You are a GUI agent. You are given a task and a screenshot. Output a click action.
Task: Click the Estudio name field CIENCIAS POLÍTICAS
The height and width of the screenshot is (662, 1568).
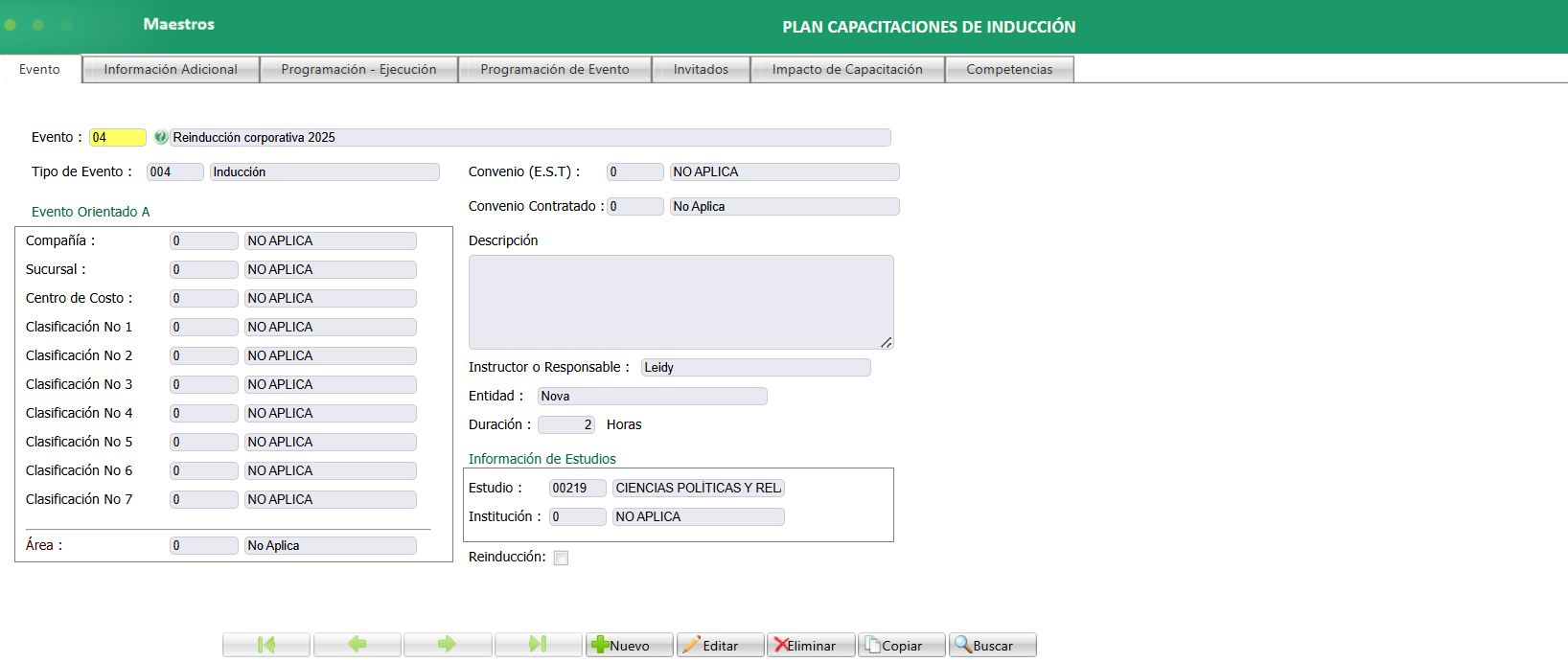pos(699,488)
